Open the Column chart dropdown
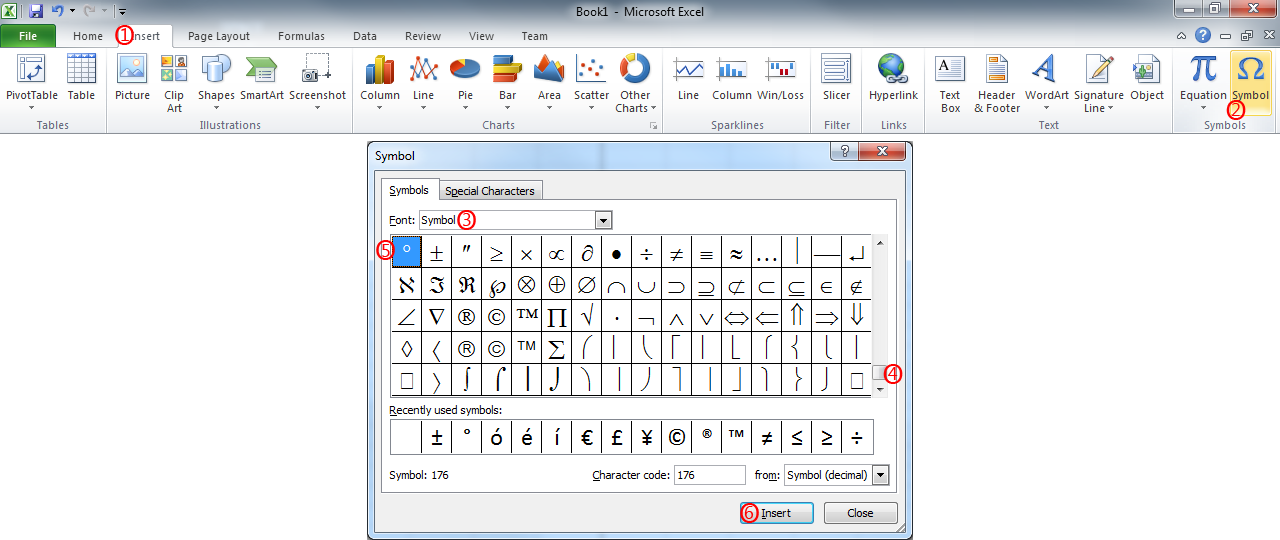 (x=380, y=82)
